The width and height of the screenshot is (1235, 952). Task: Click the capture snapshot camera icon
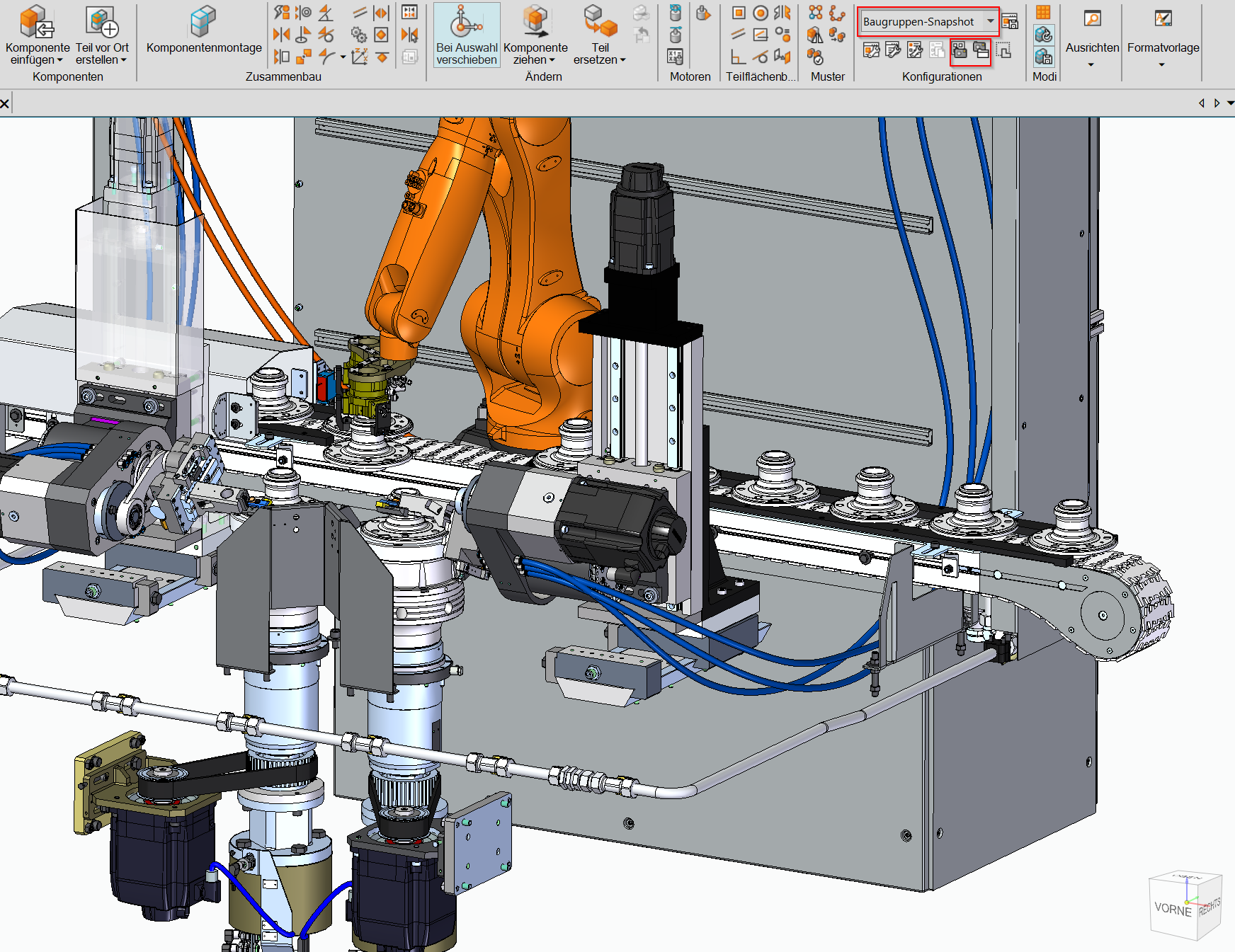(x=960, y=50)
